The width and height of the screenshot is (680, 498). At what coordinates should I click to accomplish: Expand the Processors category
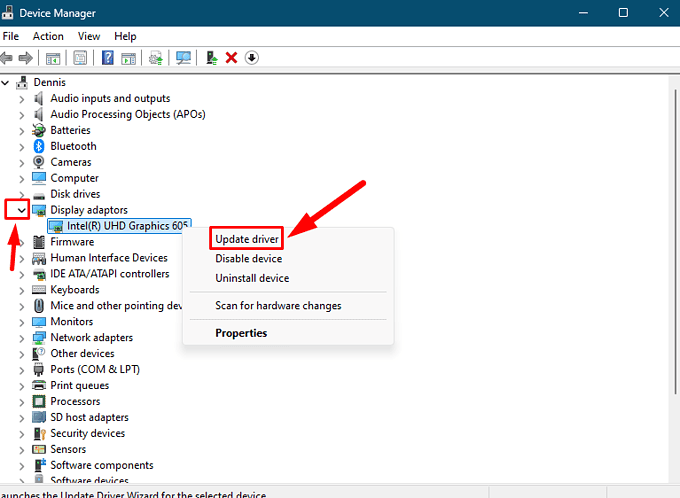point(22,401)
